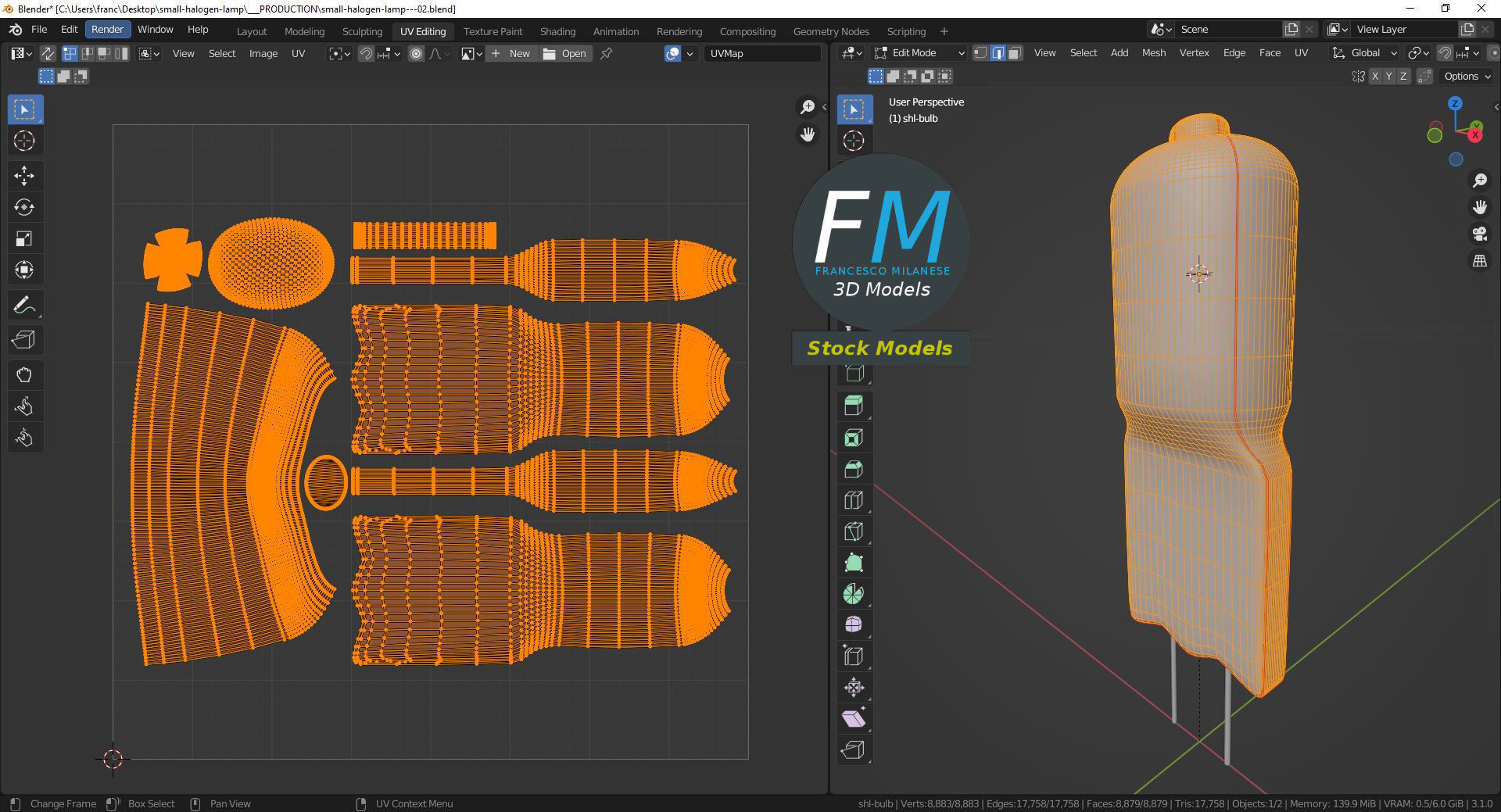
Task: Activate the Inset Faces tool
Action: click(854, 438)
